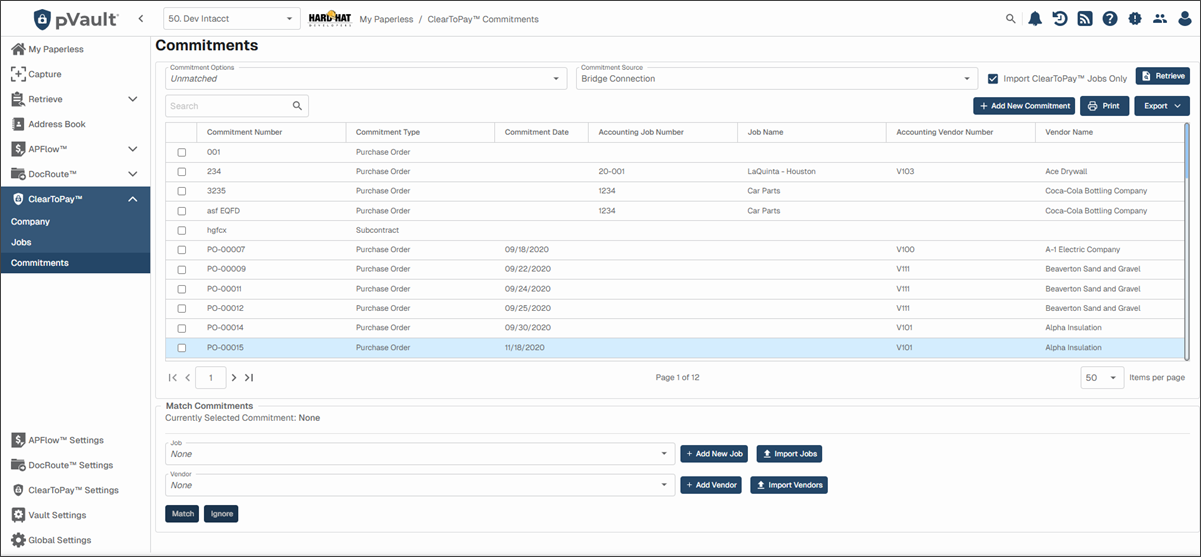Go to the next page of results
This screenshot has height=557, width=1201.
tap(234, 378)
